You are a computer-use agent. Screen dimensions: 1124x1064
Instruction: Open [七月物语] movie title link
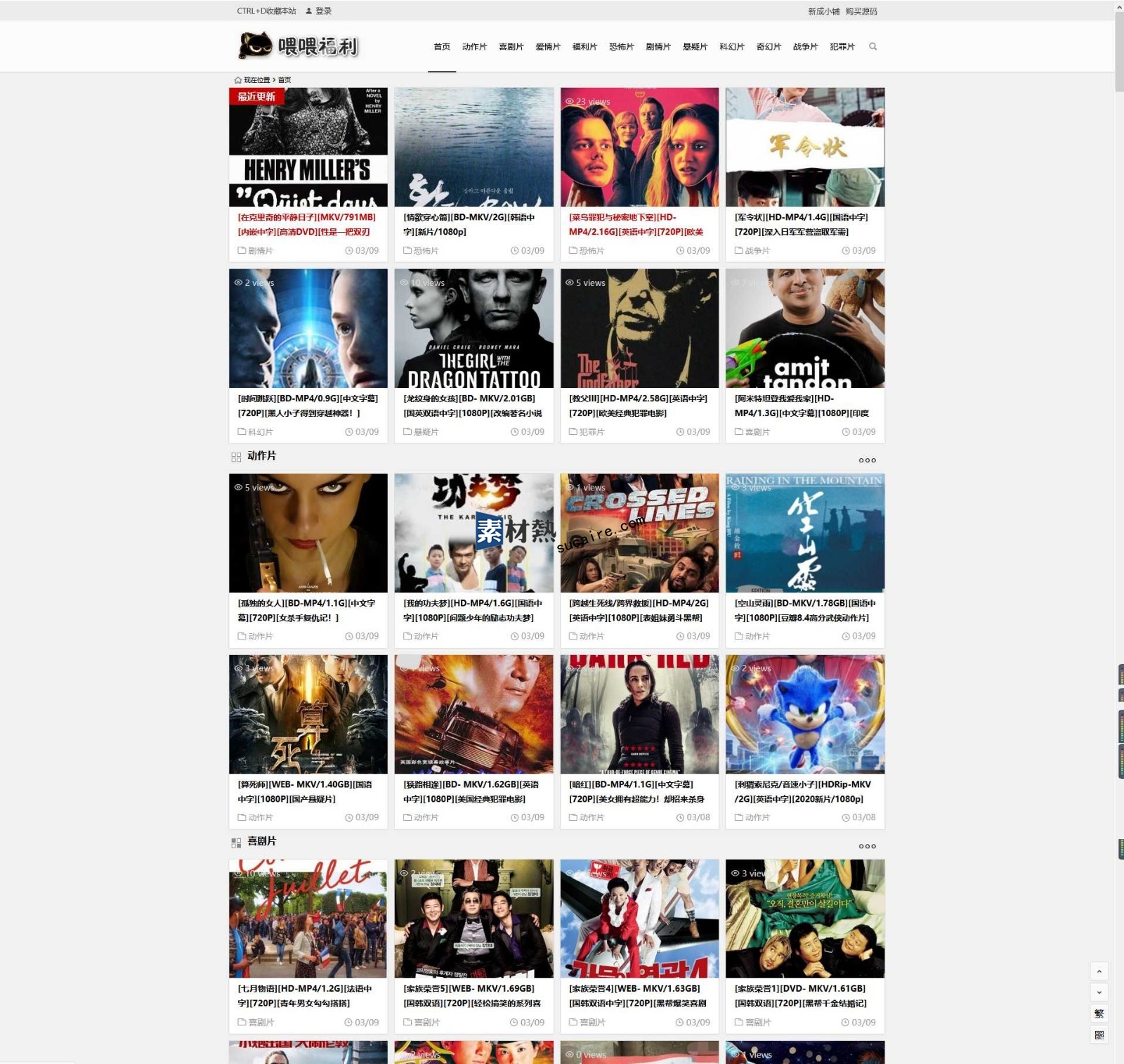[x=304, y=996]
